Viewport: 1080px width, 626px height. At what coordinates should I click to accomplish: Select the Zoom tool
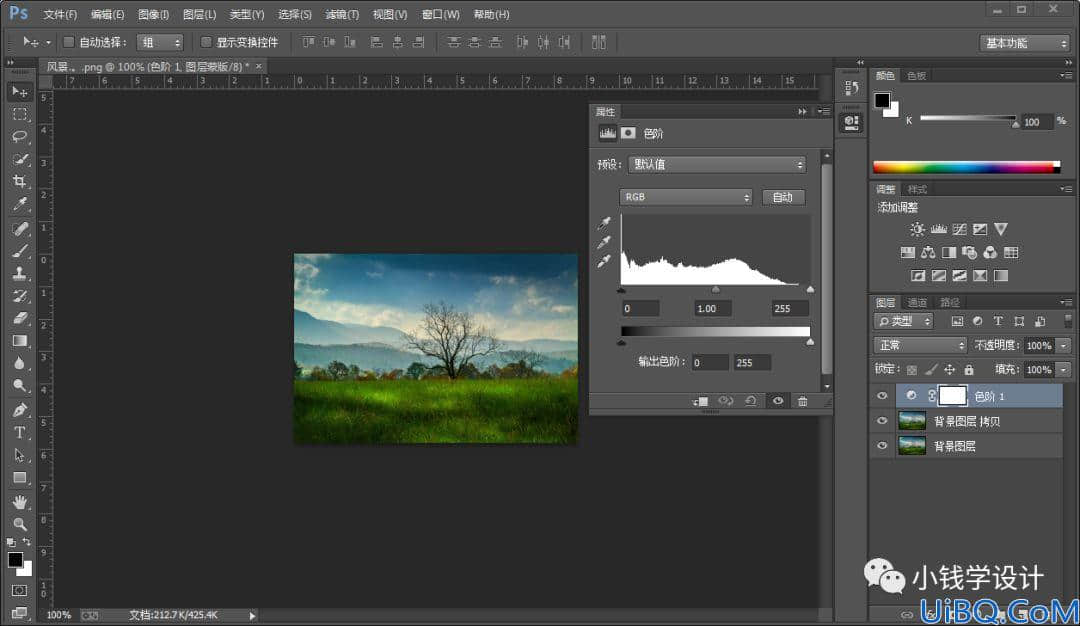click(20, 524)
